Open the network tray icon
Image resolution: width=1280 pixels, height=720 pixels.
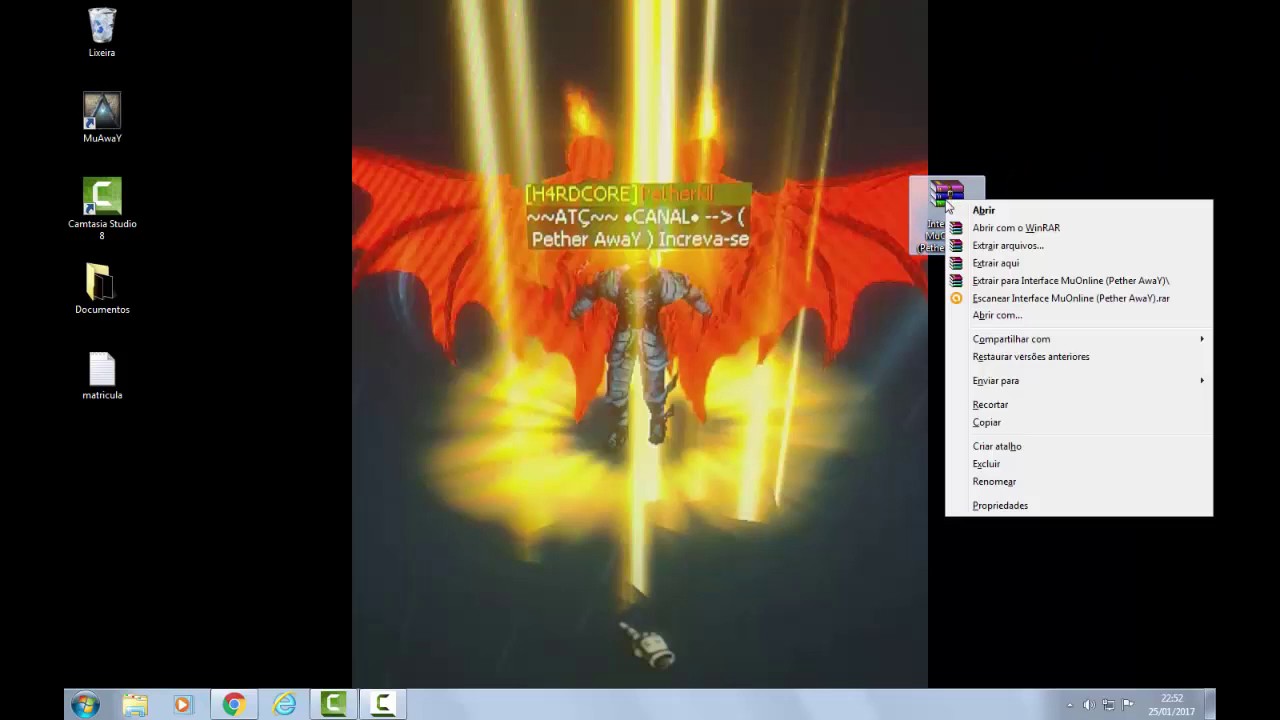pos(1109,705)
